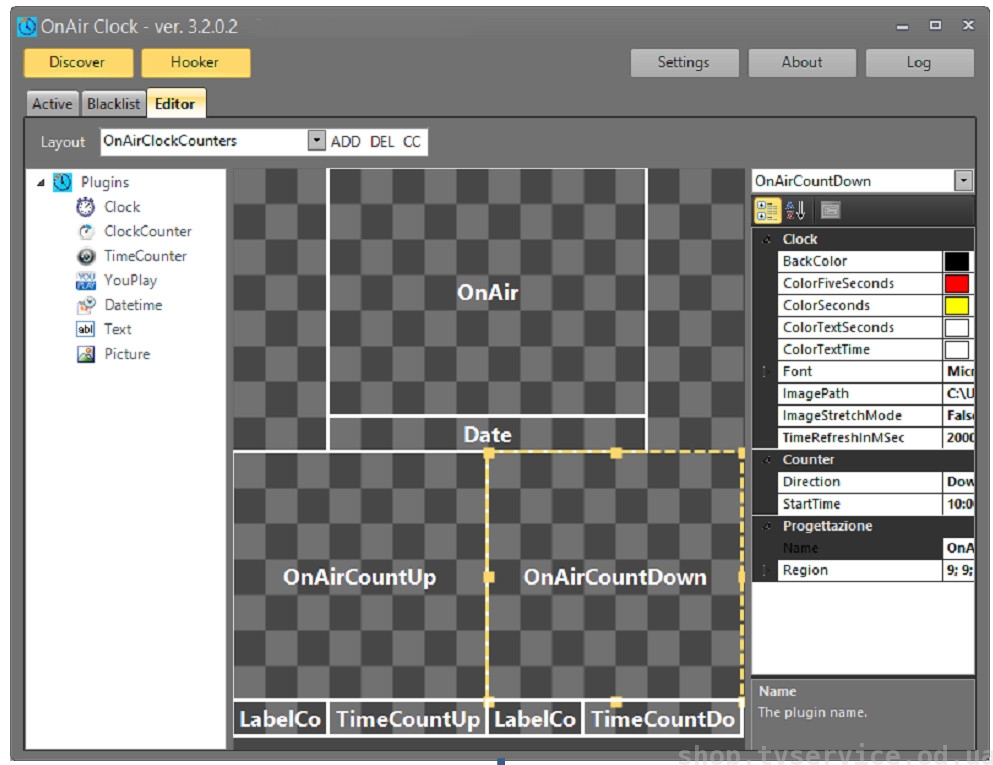
Task: Click ADD to create a layout
Action: [x=345, y=142]
